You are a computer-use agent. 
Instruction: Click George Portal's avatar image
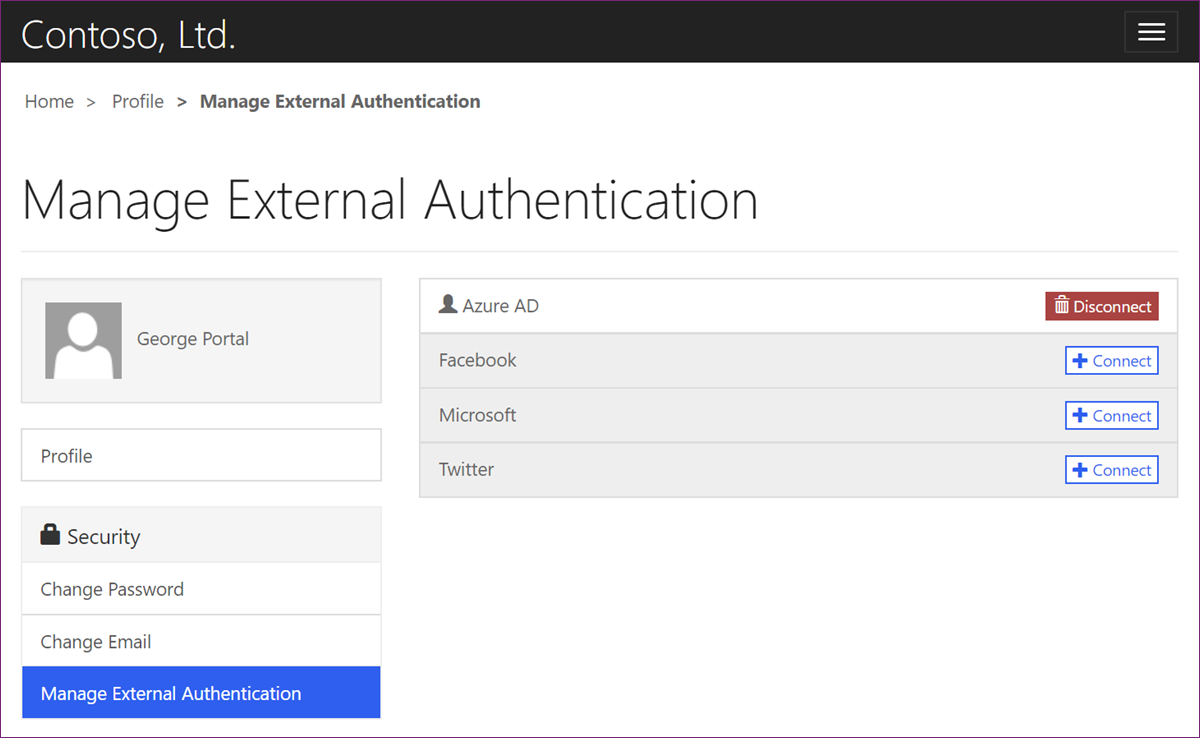click(83, 340)
